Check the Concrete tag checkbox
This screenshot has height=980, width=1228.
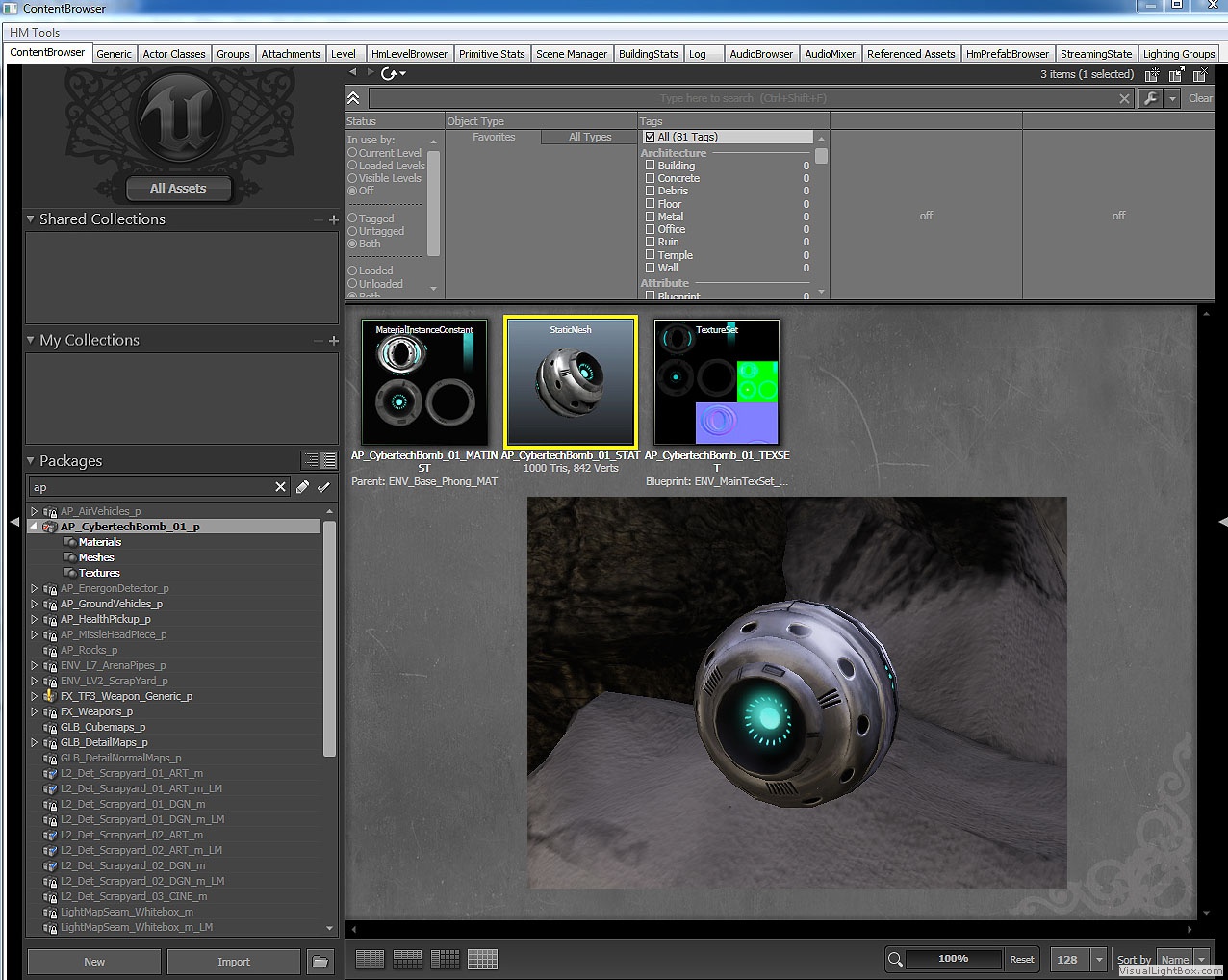(x=650, y=178)
